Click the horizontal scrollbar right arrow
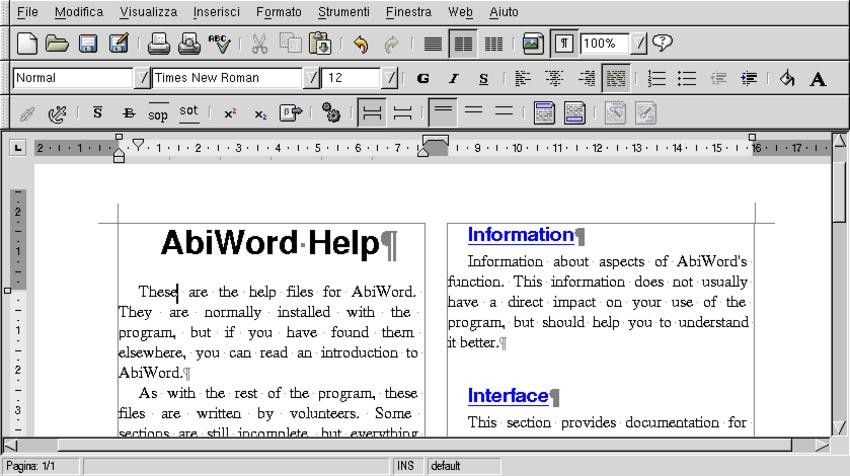Viewport: 850px width, 476px height. (x=822, y=446)
